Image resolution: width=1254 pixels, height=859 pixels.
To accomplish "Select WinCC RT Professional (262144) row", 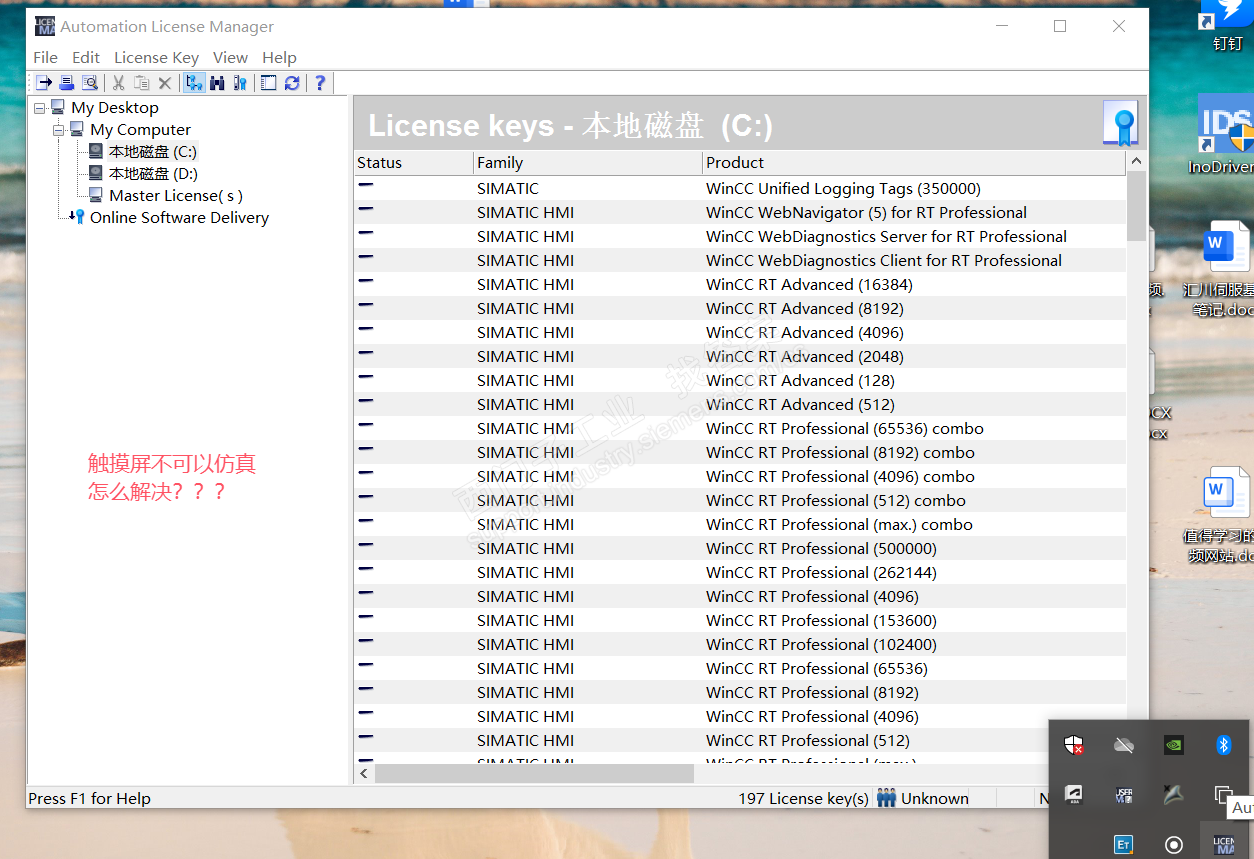I will tap(740, 572).
